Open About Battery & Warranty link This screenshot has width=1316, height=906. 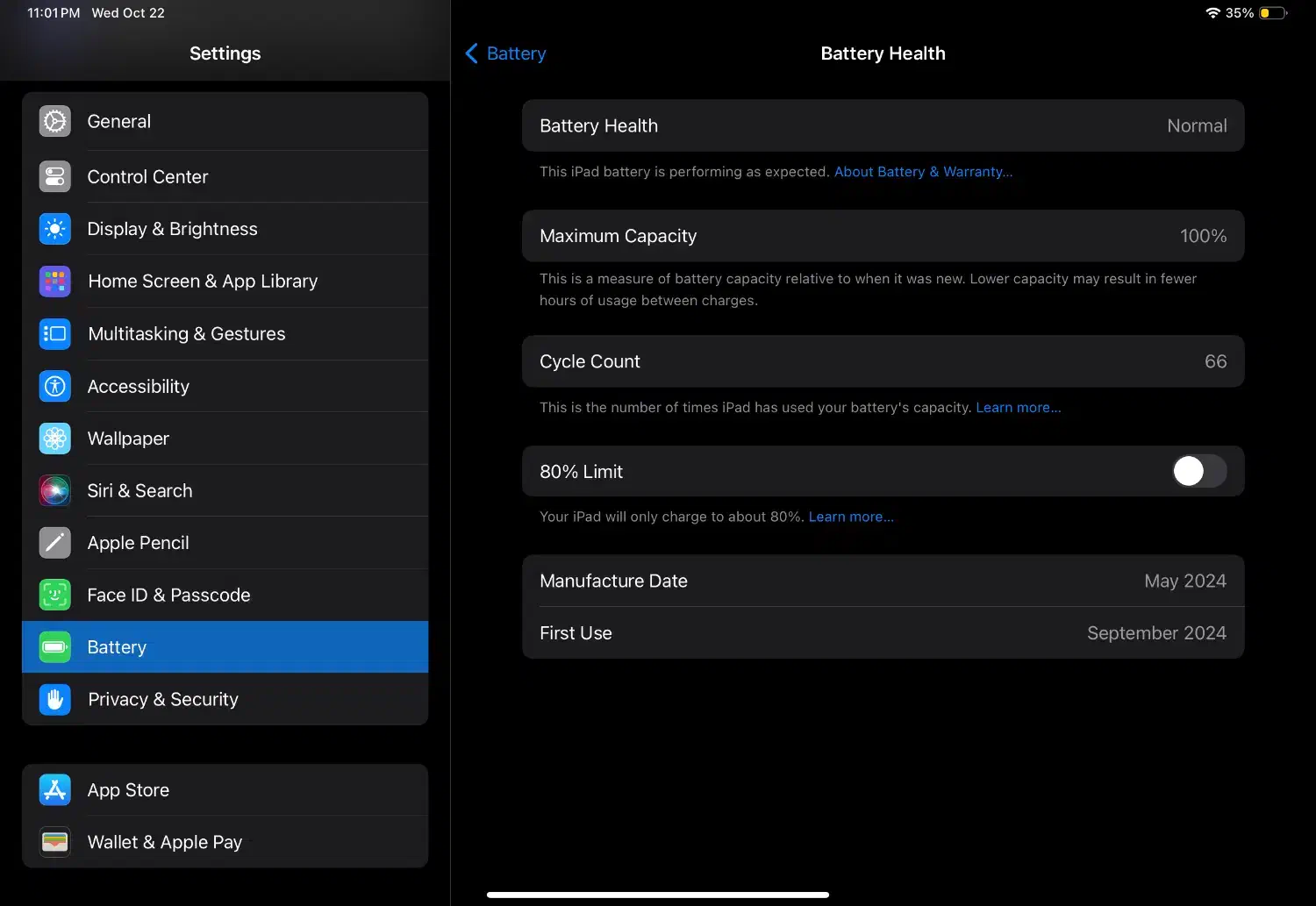(x=923, y=172)
